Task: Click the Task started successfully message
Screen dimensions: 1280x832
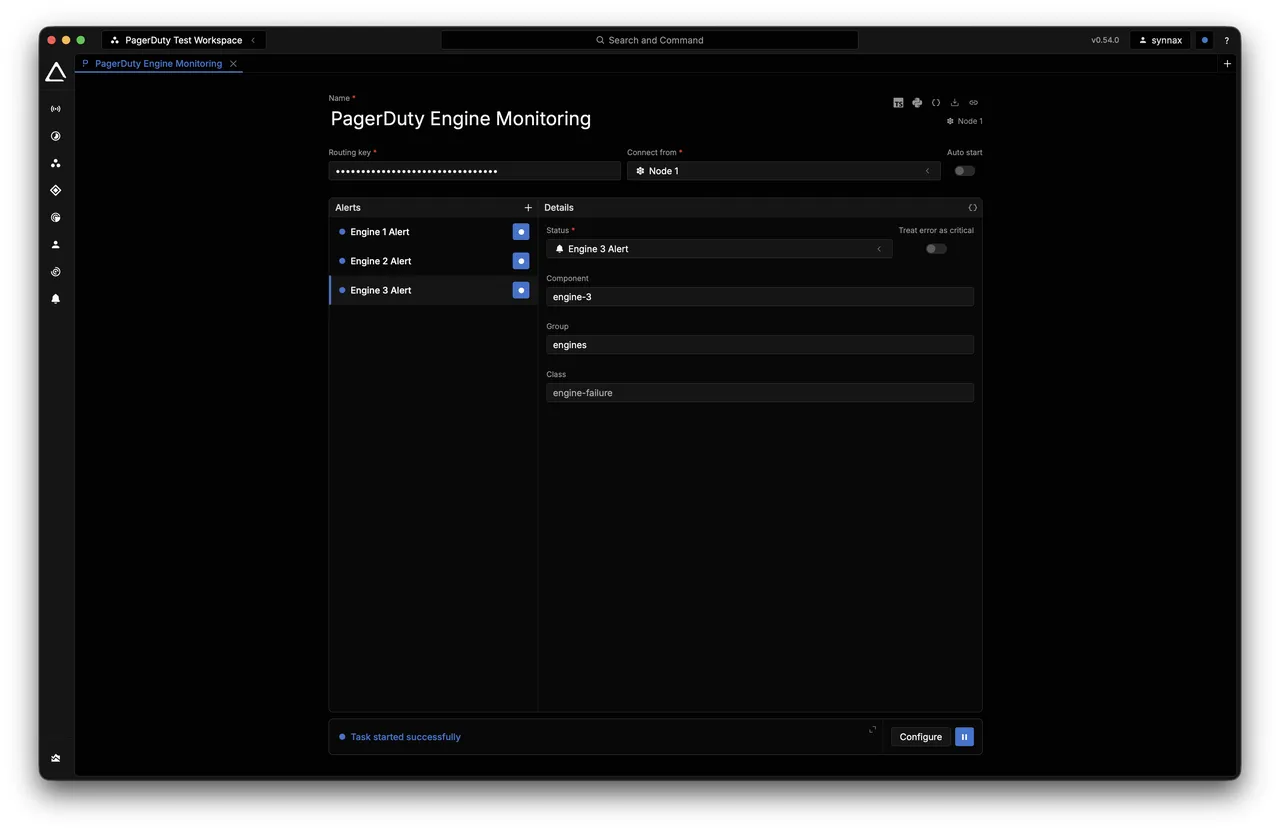Action: coord(406,737)
